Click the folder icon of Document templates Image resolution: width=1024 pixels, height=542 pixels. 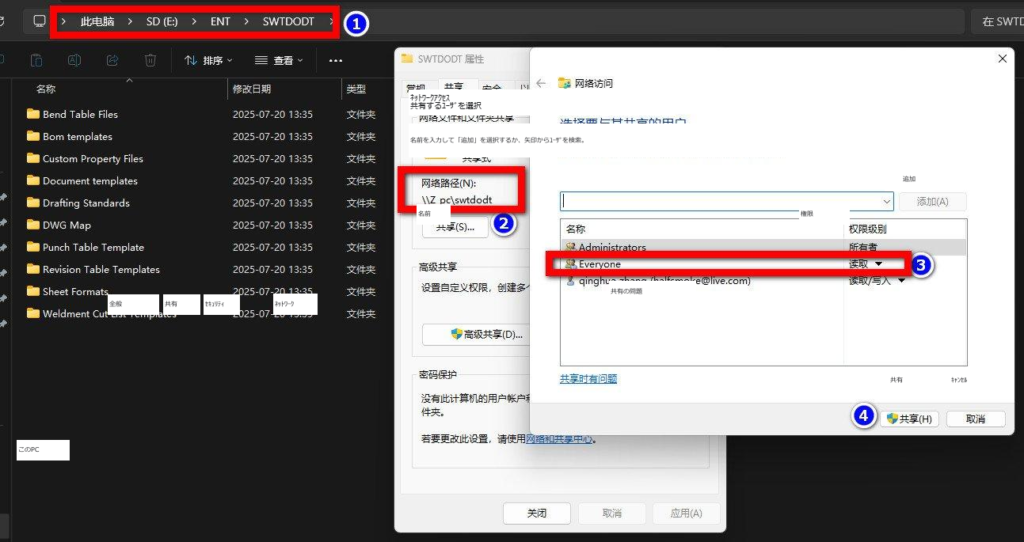tap(33, 180)
